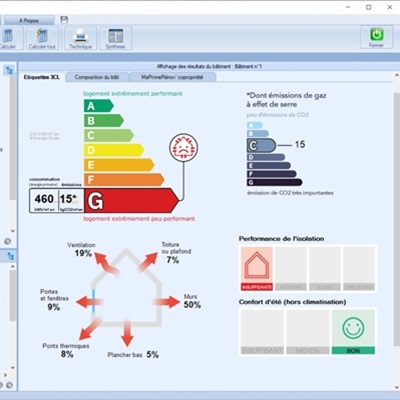Click the green Fermer power button
400x400 pixels.
pyautogui.click(x=376, y=37)
